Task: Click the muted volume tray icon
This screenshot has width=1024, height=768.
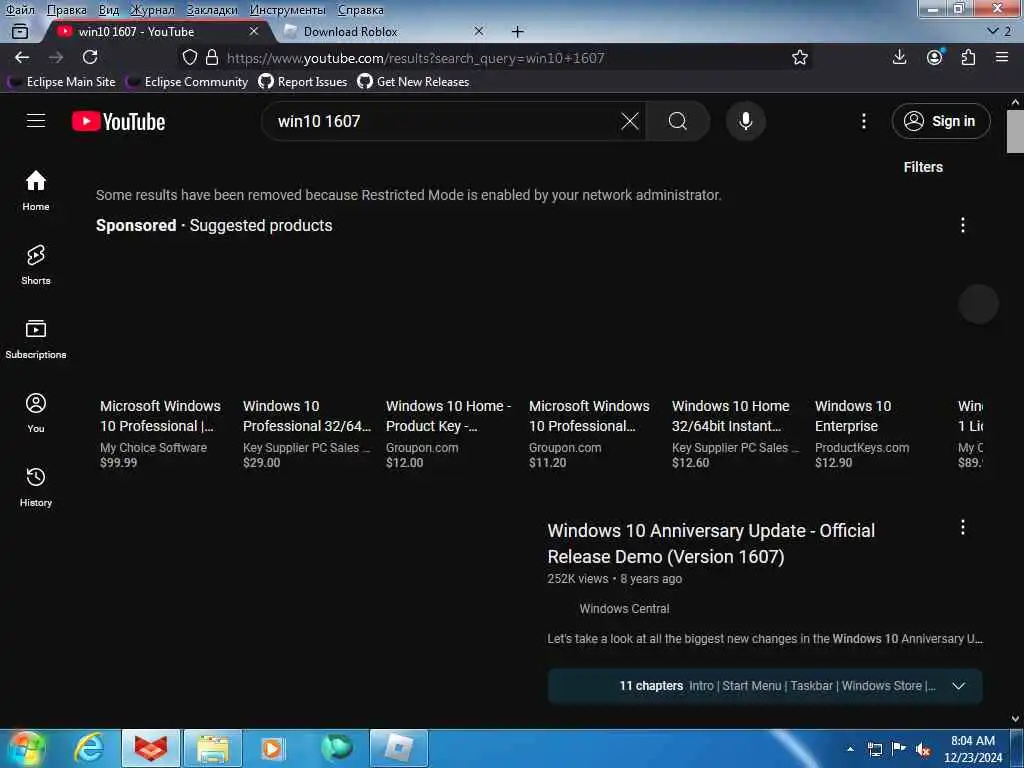Action: coord(922,750)
